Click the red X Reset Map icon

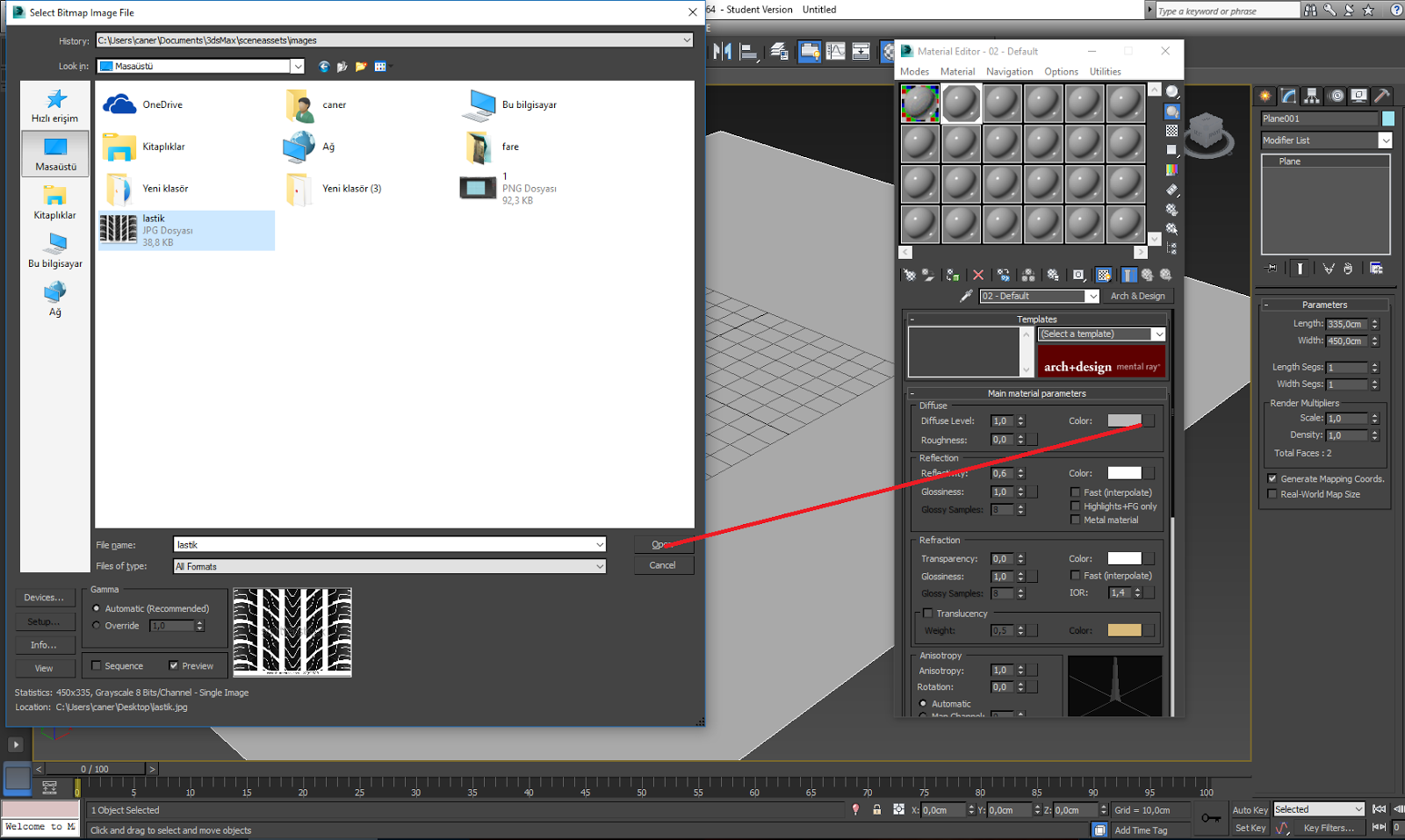click(978, 275)
